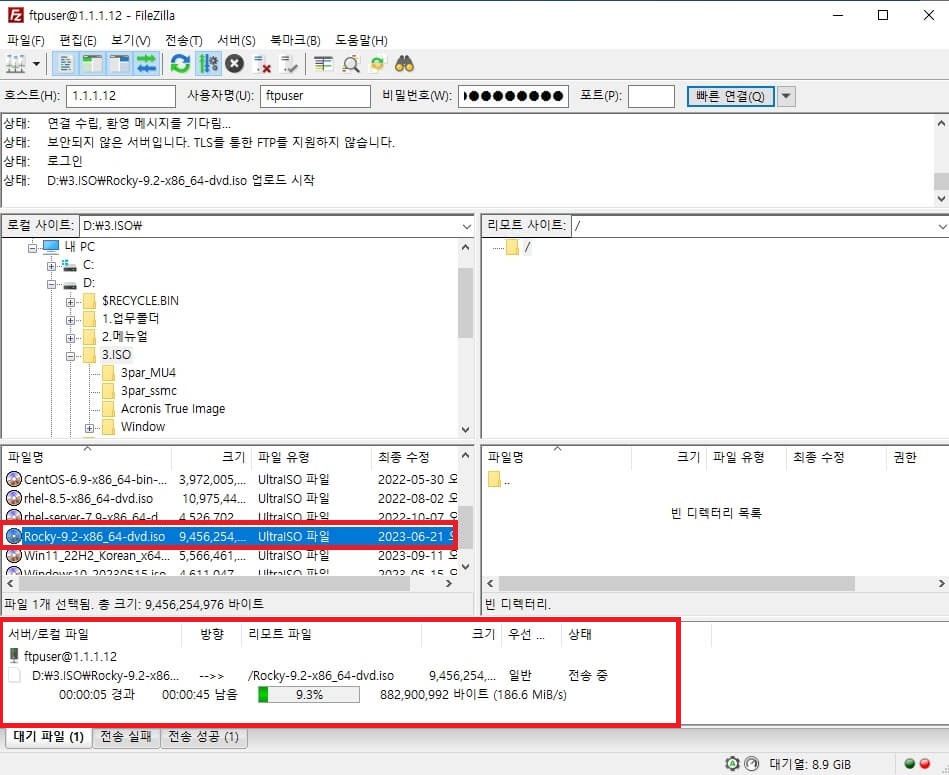Sort local files by 파일 유형 column
Viewport: 949px width, 775px height.
pos(311,457)
